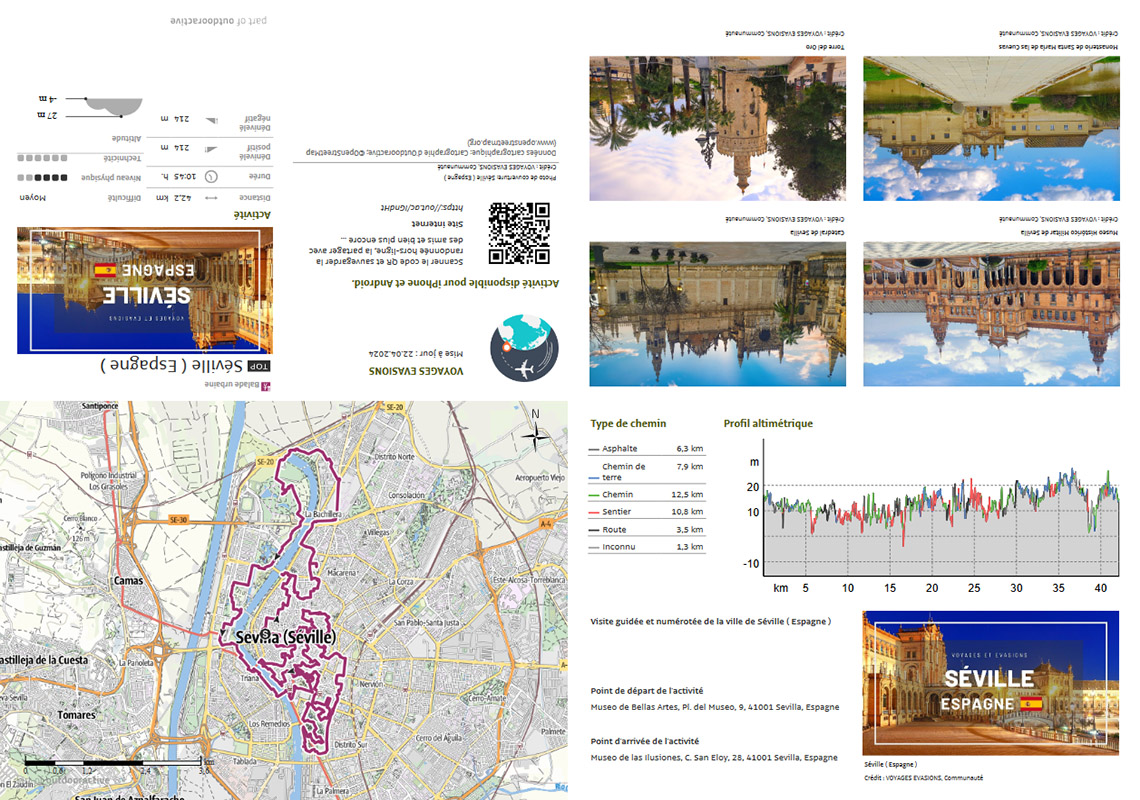
Task: Click the map scale bar
Action: click(x=113, y=762)
